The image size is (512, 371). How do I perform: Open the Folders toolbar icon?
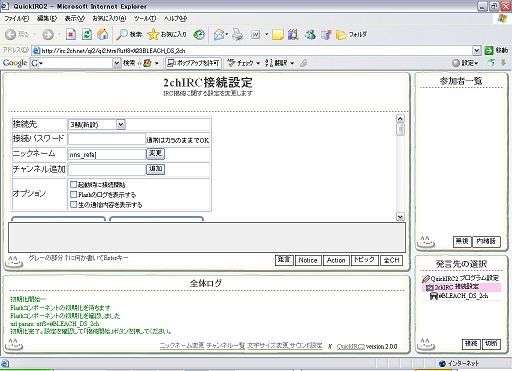(351, 34)
